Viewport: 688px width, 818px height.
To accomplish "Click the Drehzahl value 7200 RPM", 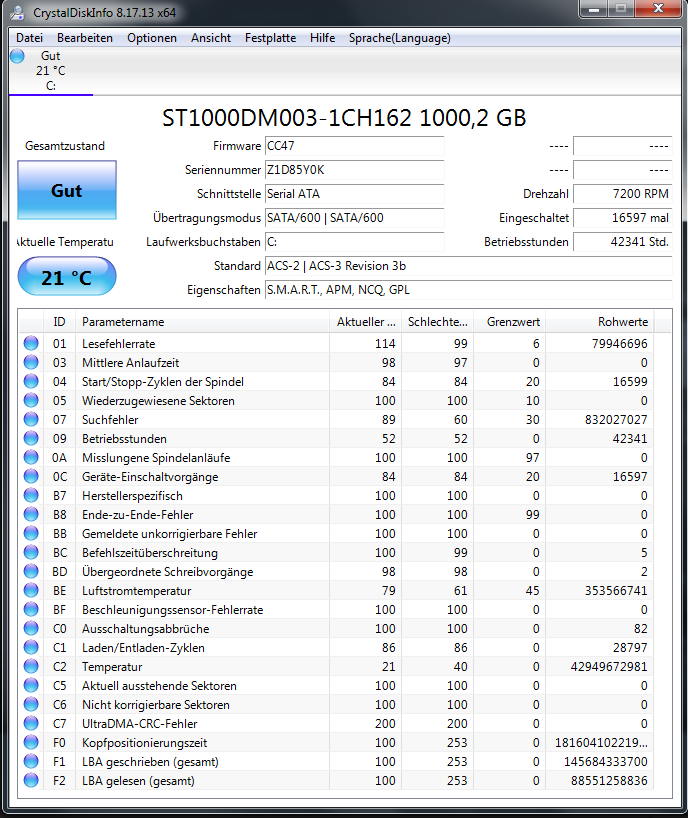I will 622,194.
